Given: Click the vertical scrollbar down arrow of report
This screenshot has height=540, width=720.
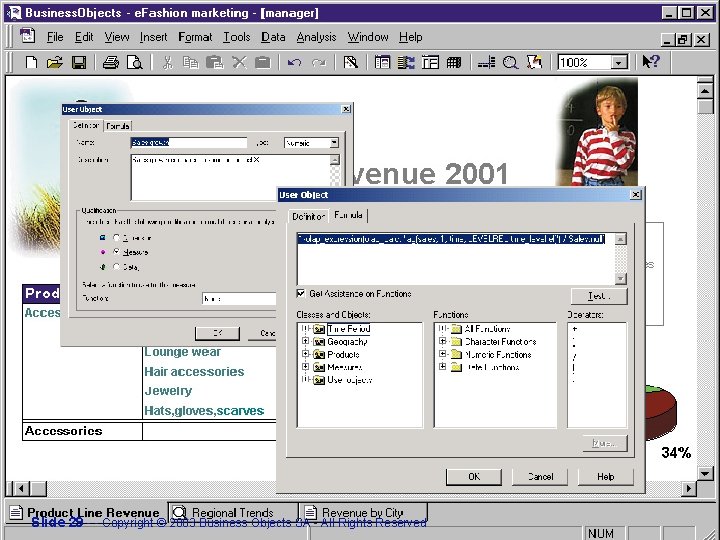Looking at the screenshot, I should click(704, 473).
